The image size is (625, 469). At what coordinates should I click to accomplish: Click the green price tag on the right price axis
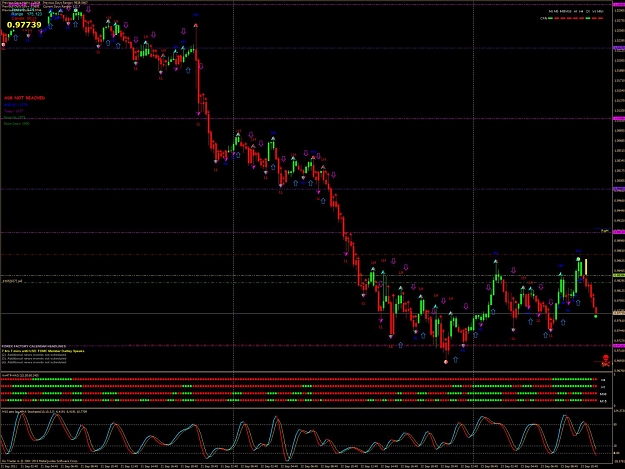click(x=619, y=275)
